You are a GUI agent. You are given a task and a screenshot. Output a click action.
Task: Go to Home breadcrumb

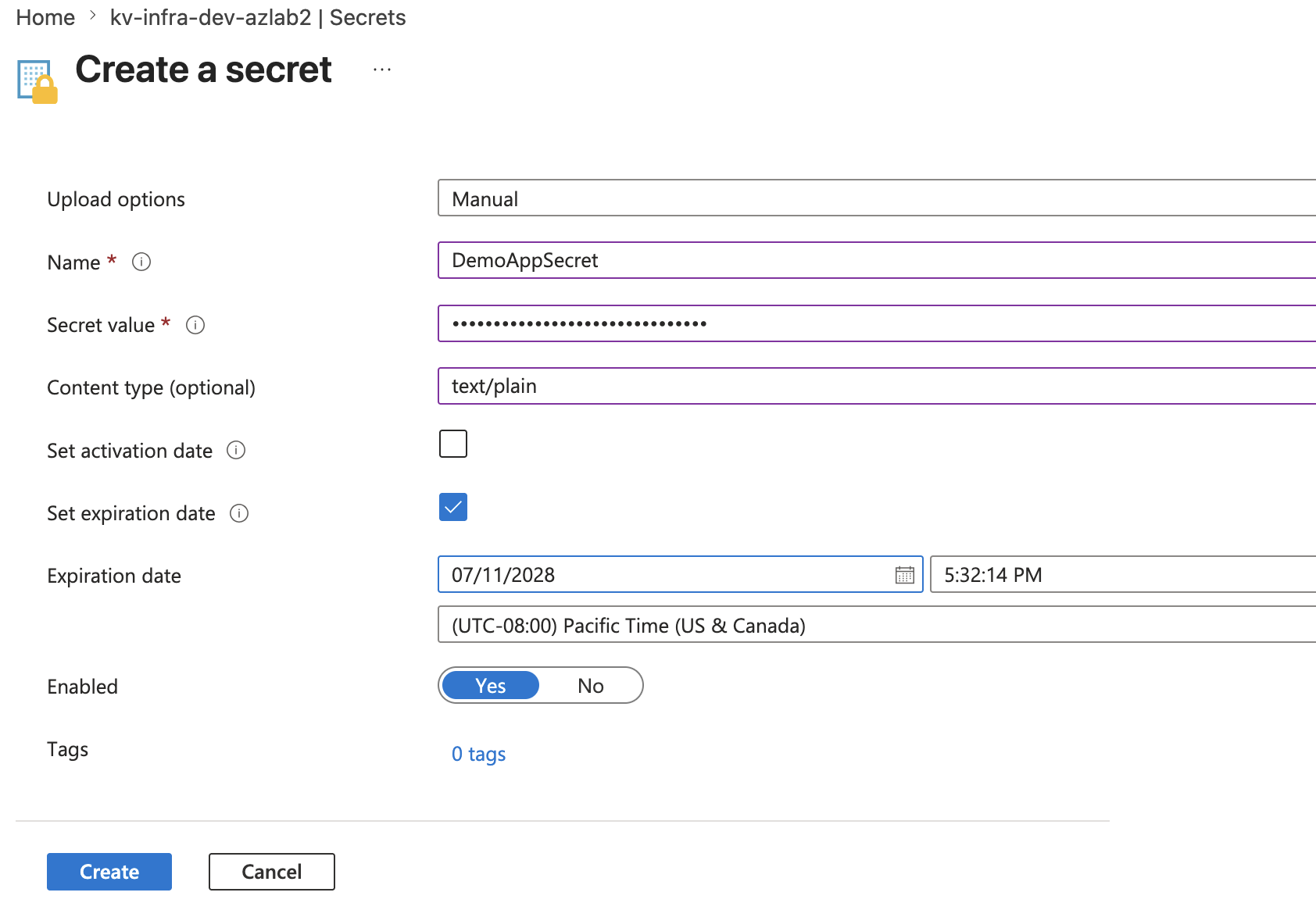point(45,17)
